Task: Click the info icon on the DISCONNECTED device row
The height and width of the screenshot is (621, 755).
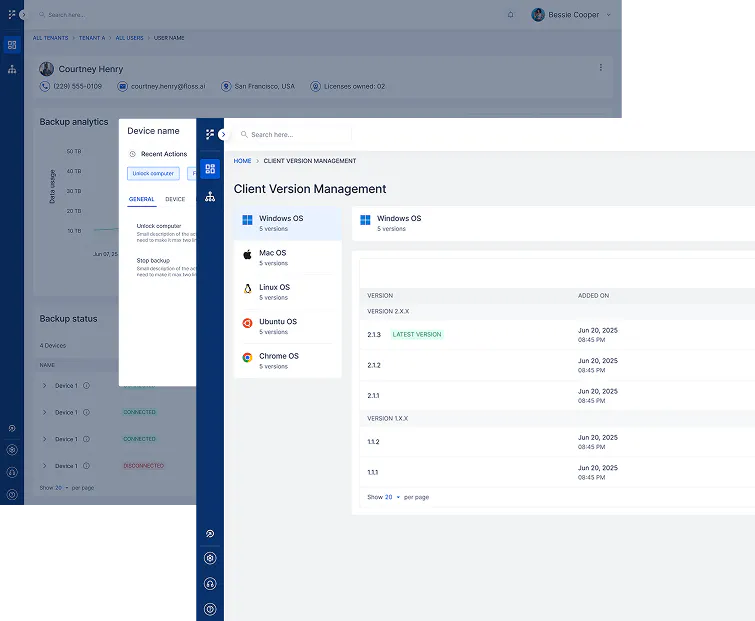Action: point(86,466)
